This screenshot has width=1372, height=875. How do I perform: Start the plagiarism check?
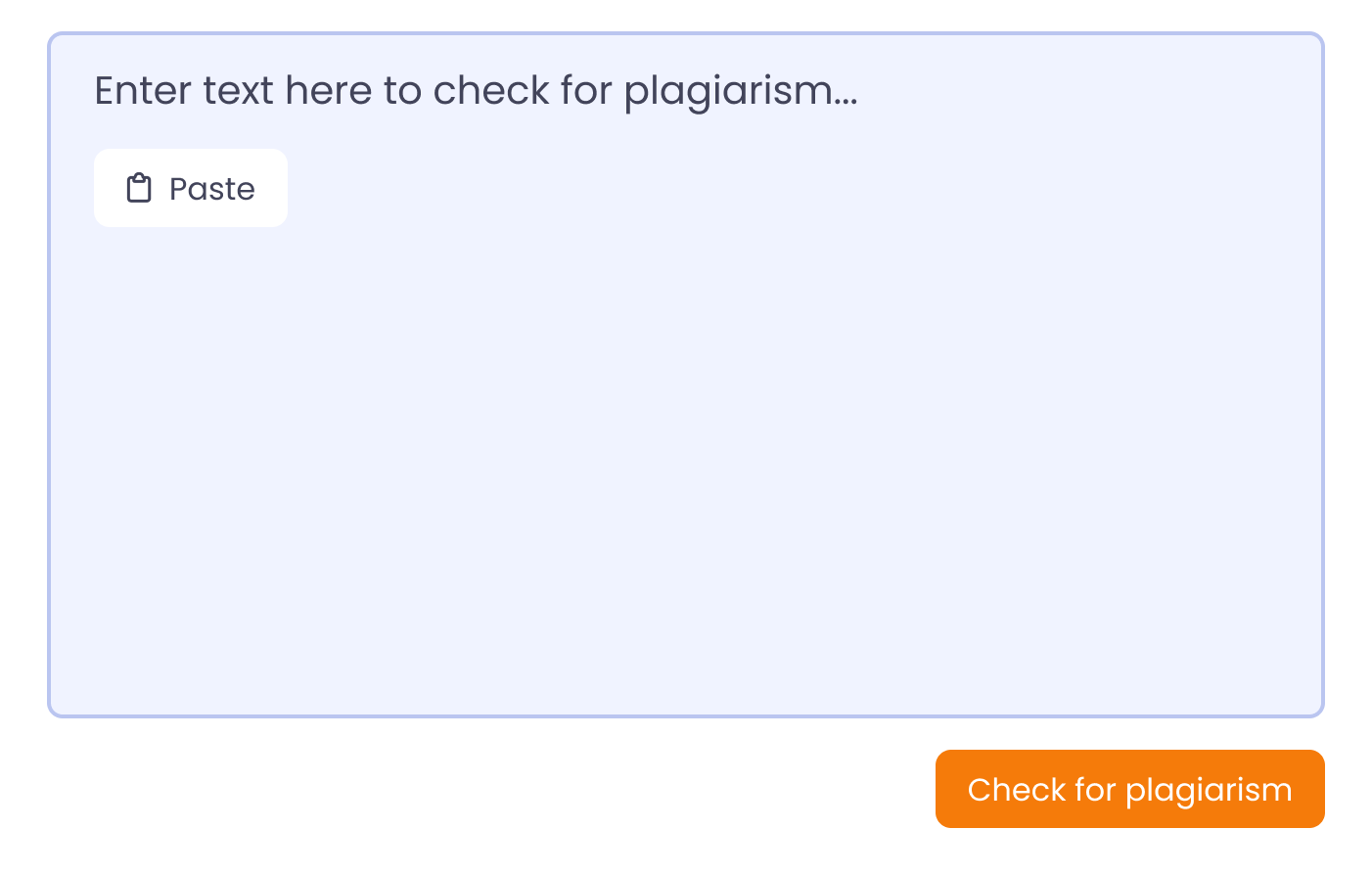(x=1129, y=789)
